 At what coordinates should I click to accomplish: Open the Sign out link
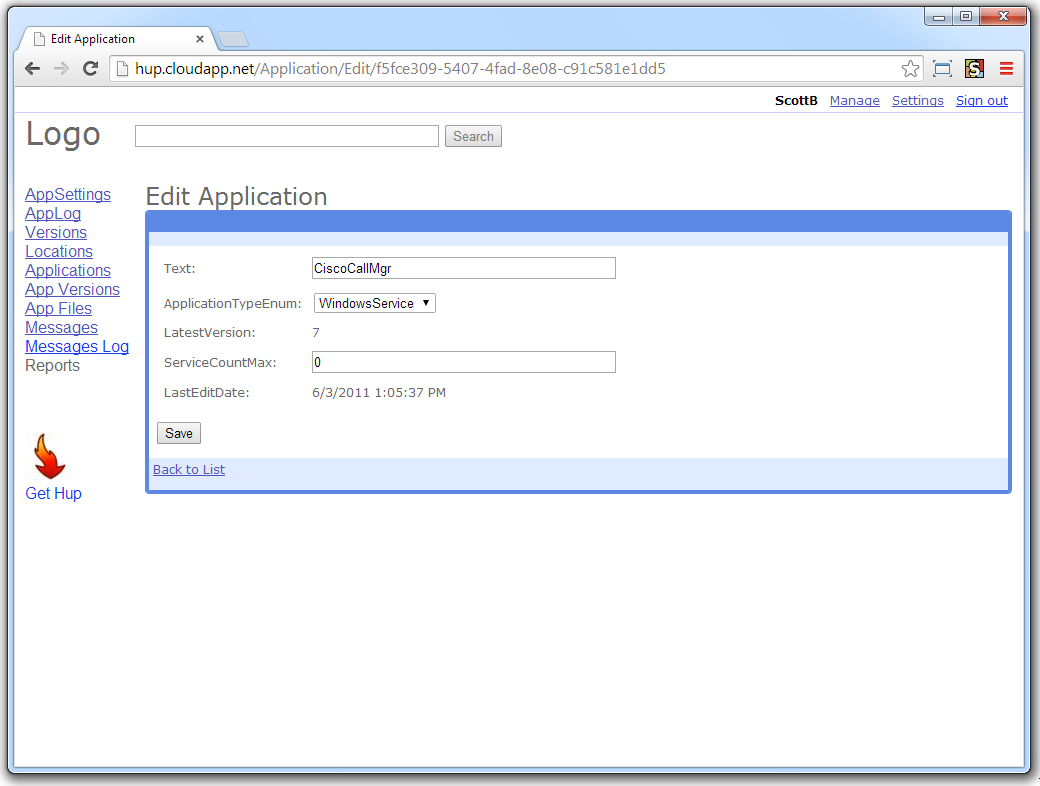click(981, 100)
